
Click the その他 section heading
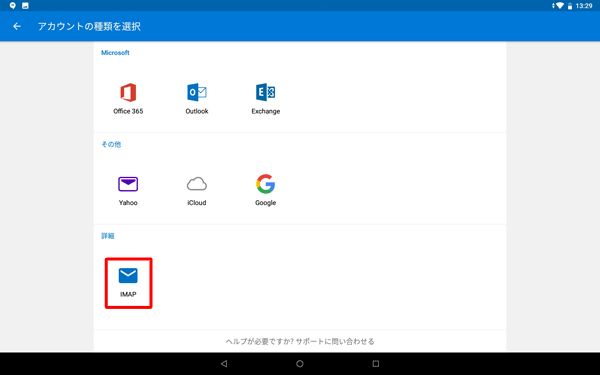[111, 144]
